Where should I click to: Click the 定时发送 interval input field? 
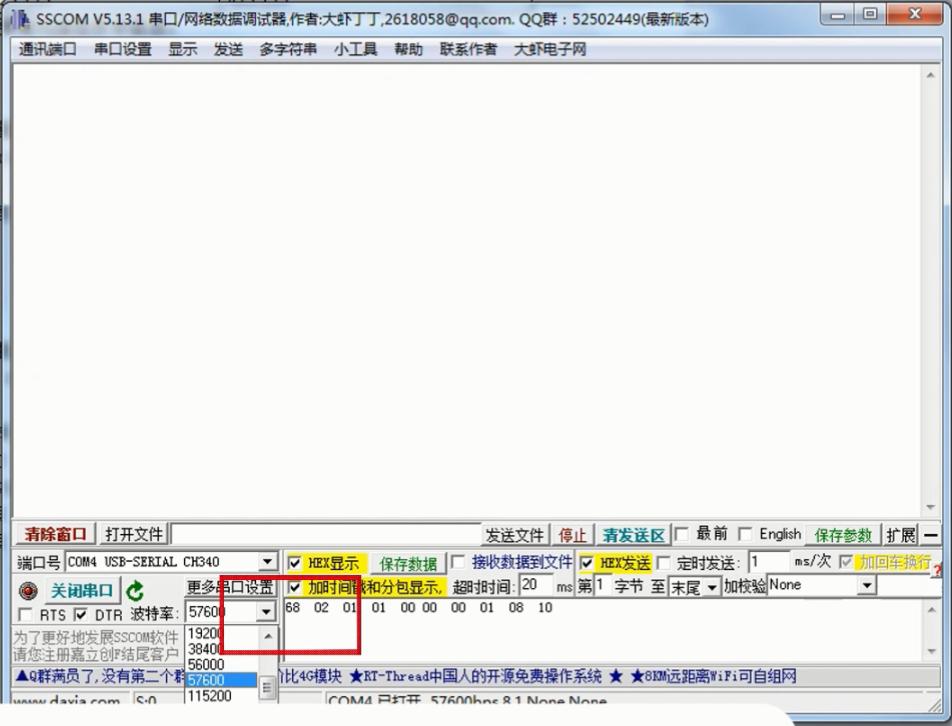pos(769,561)
